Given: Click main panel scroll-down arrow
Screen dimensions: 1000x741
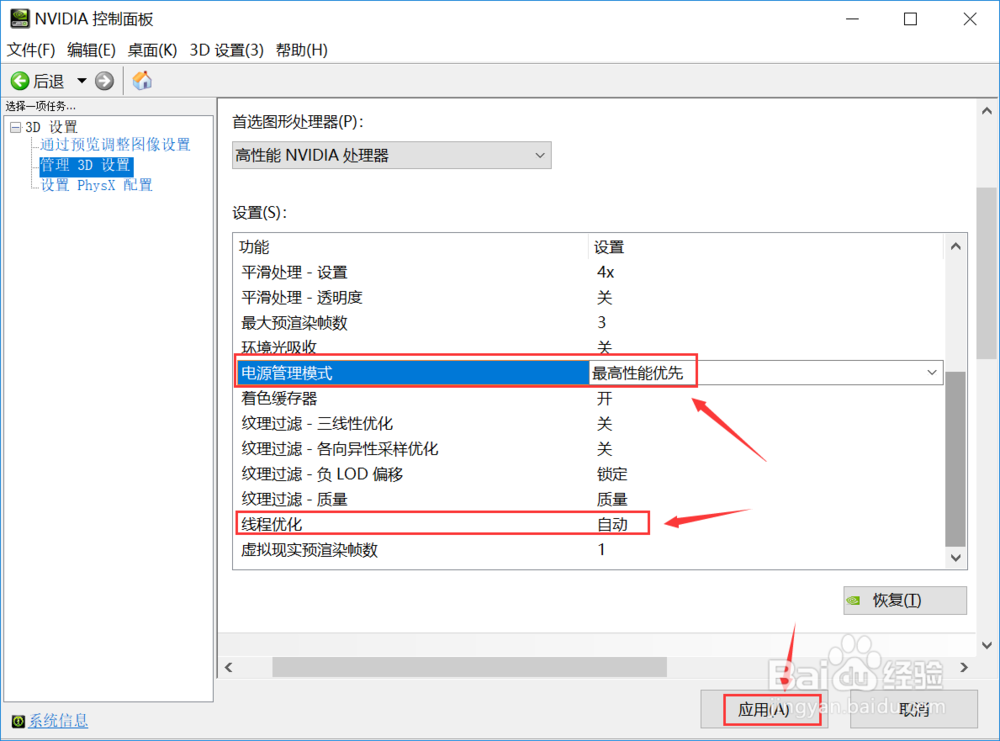Looking at the screenshot, I should coord(987,645).
